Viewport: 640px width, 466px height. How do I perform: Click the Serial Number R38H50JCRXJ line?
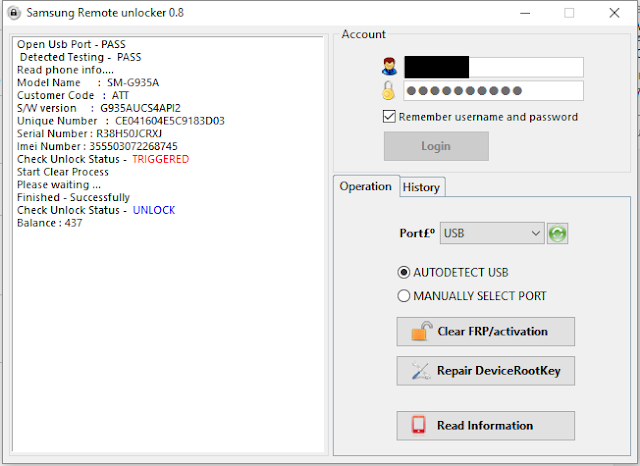[89, 134]
